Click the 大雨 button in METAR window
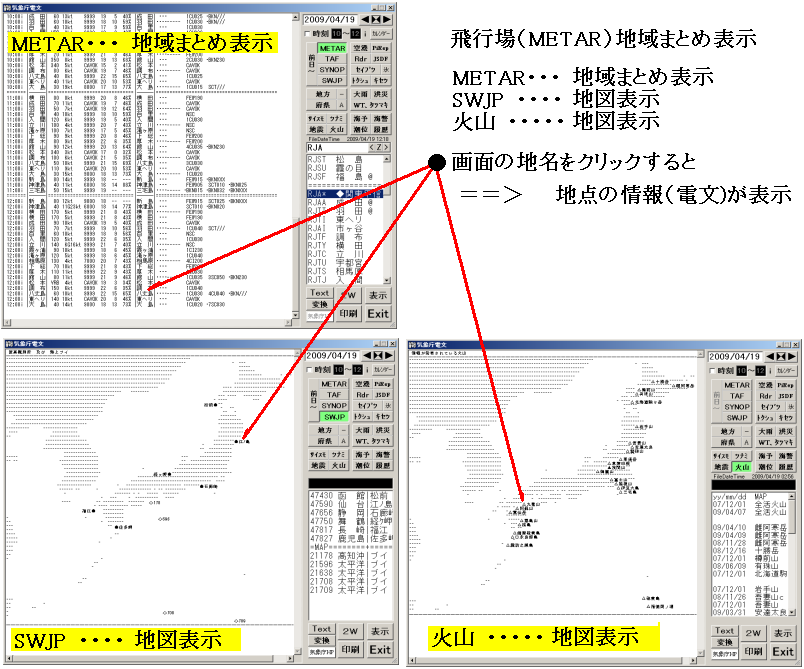Image resolution: width=804 pixels, height=669 pixels. point(360,94)
